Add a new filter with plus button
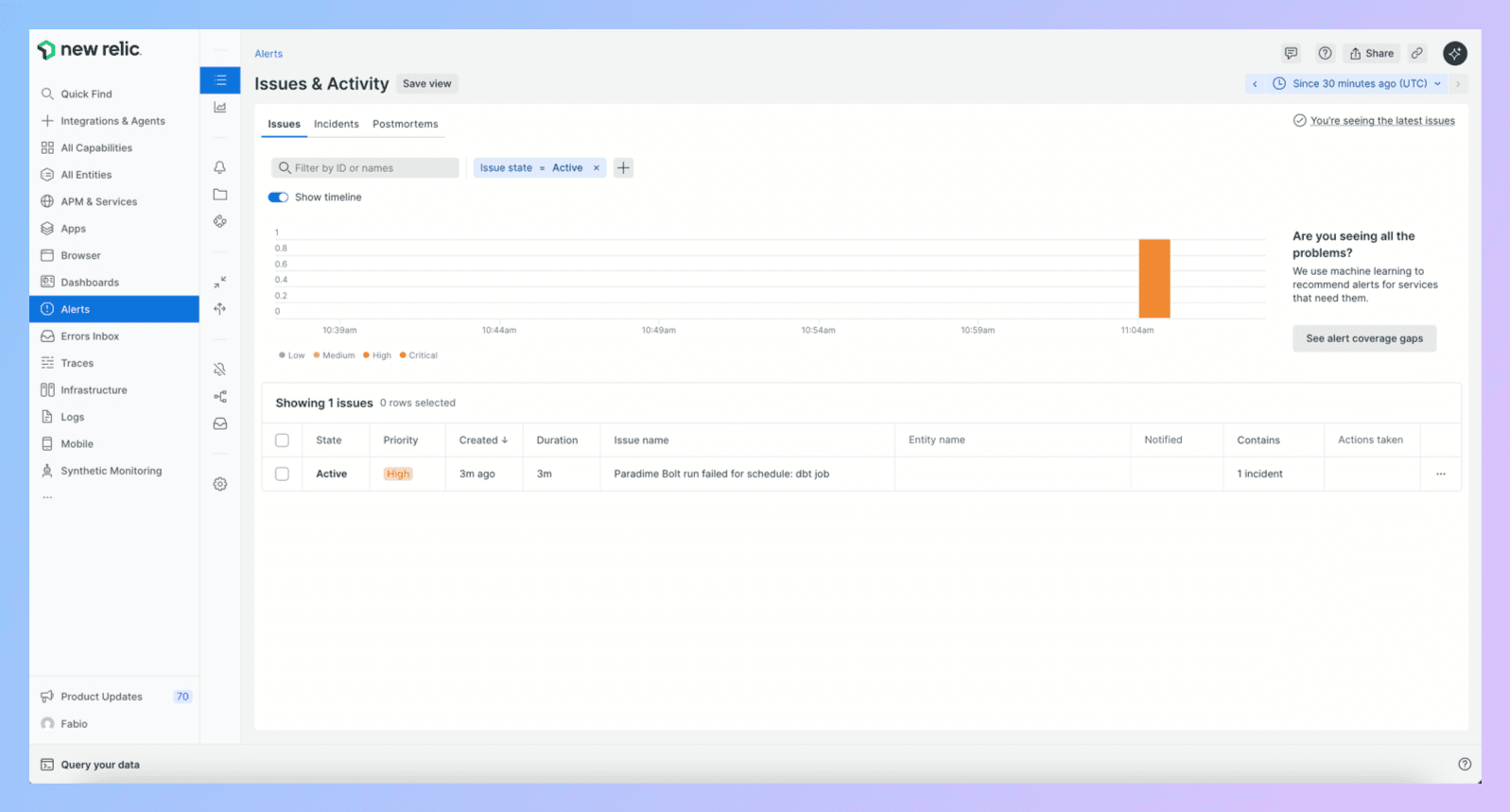The image size is (1510, 812). pyautogui.click(x=623, y=168)
